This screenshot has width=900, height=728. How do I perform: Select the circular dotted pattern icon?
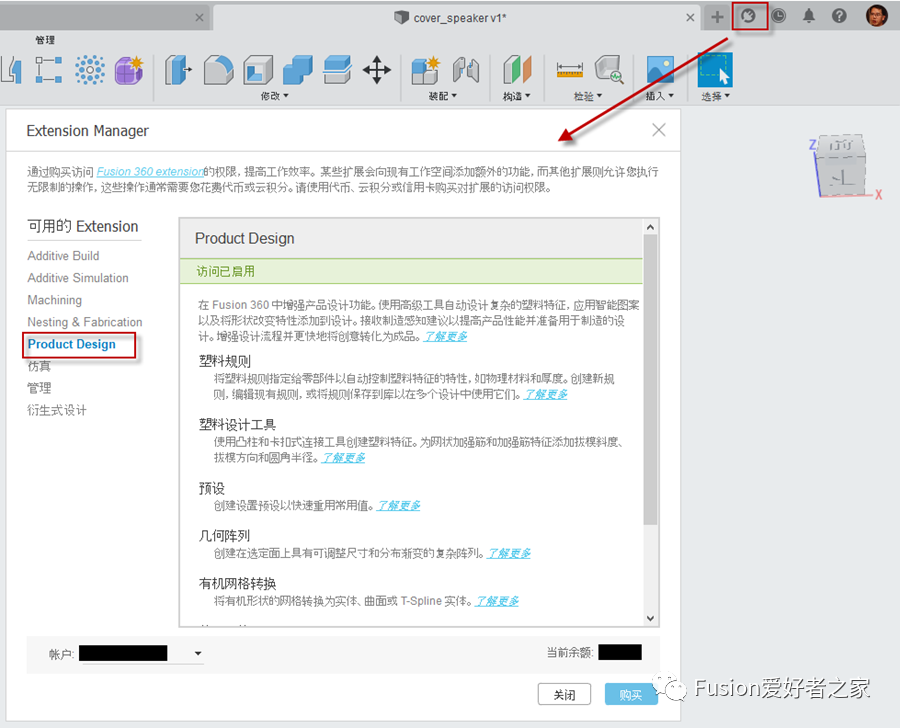90,70
